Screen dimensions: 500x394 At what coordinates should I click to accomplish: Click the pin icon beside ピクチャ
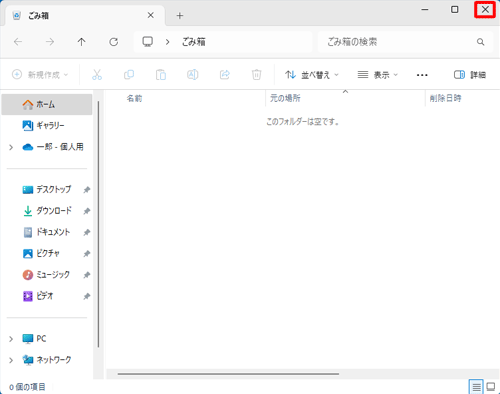pyautogui.click(x=87, y=254)
